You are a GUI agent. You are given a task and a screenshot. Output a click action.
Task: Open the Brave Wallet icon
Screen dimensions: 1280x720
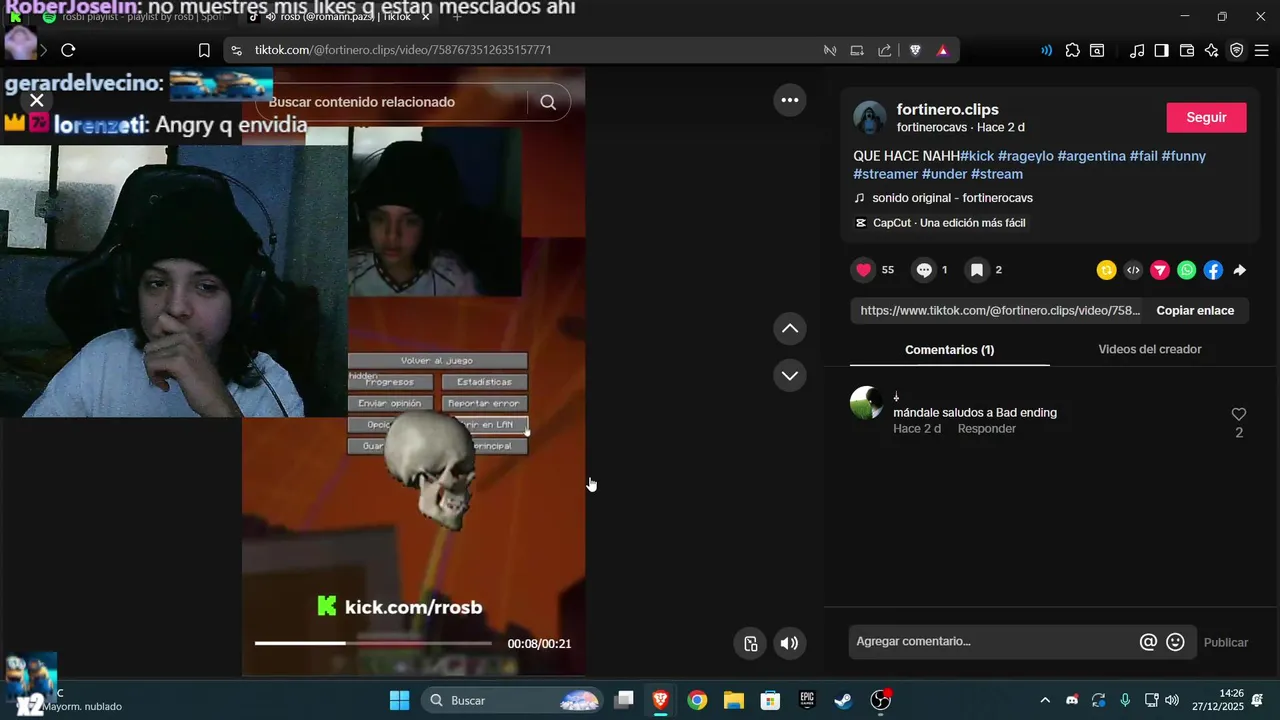[x=1187, y=50]
